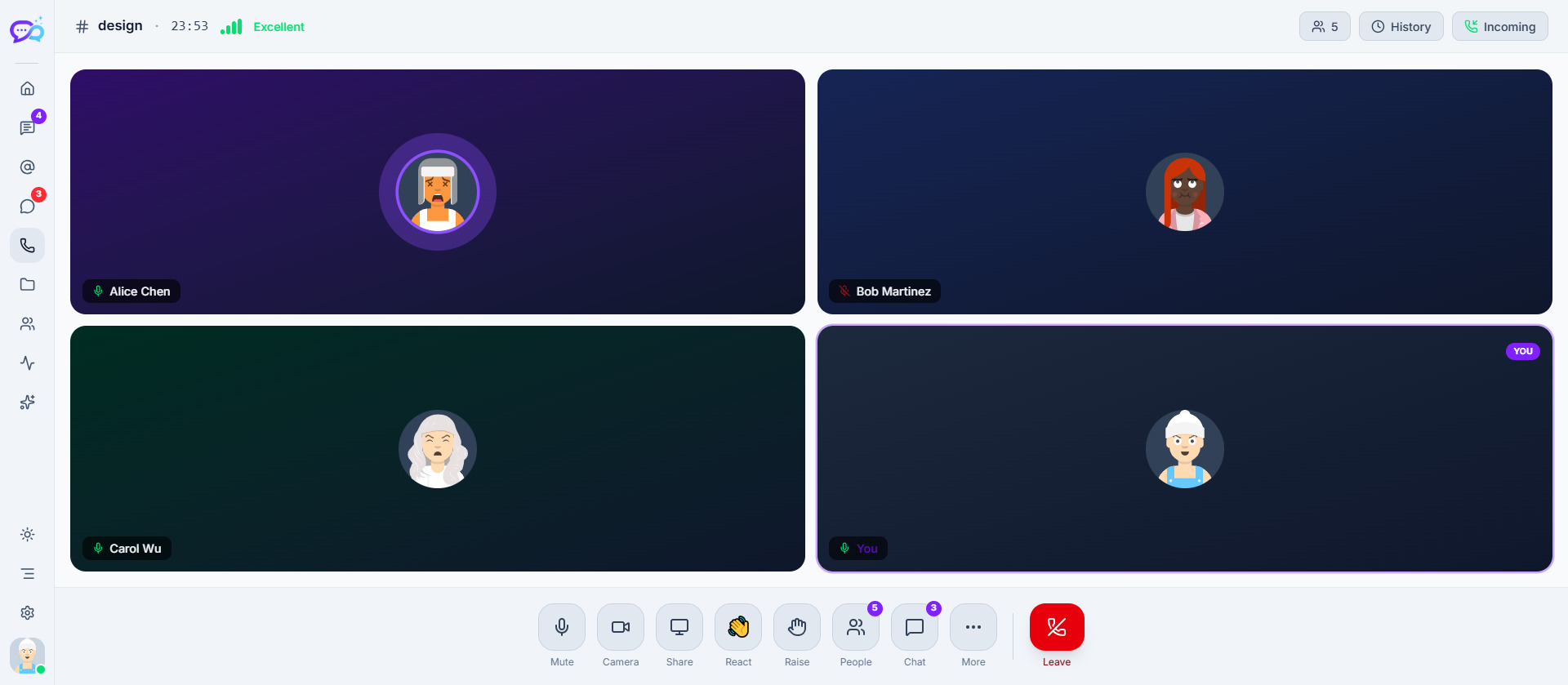Click the Excellent connection label
Screen dimensions: 1568x685
[278, 27]
